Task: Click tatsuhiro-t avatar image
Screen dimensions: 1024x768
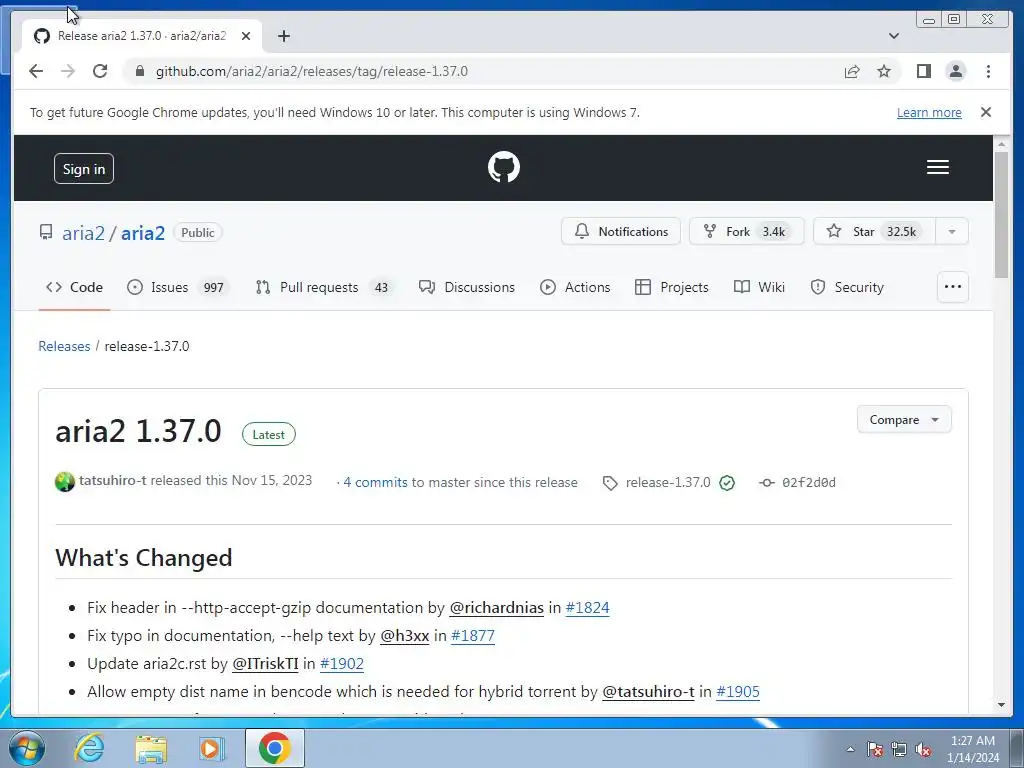Action: 65,482
